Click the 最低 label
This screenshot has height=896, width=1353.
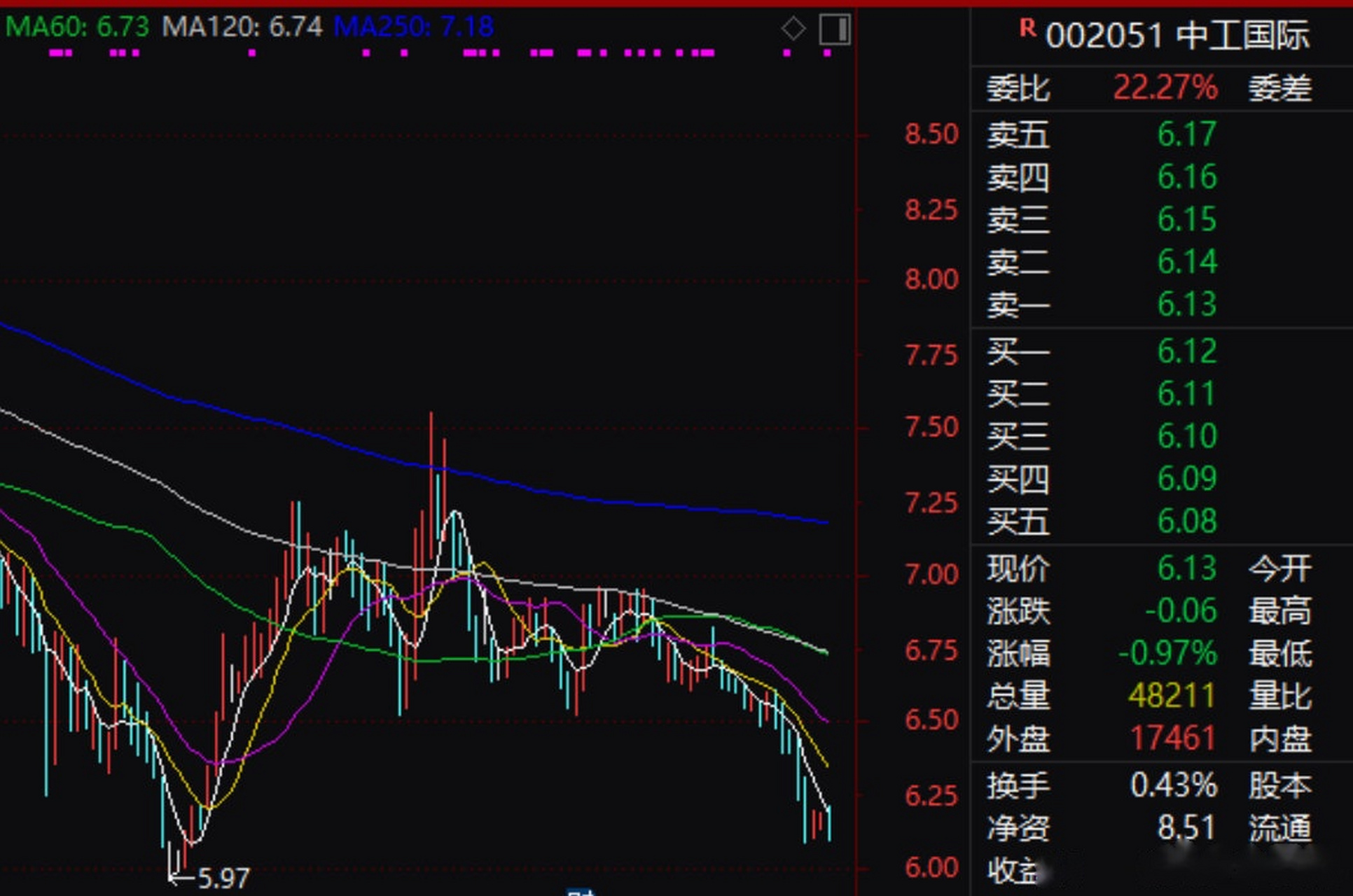click(x=1280, y=654)
